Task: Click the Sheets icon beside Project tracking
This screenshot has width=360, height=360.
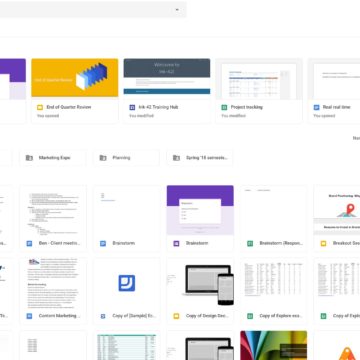Action: click(x=224, y=107)
